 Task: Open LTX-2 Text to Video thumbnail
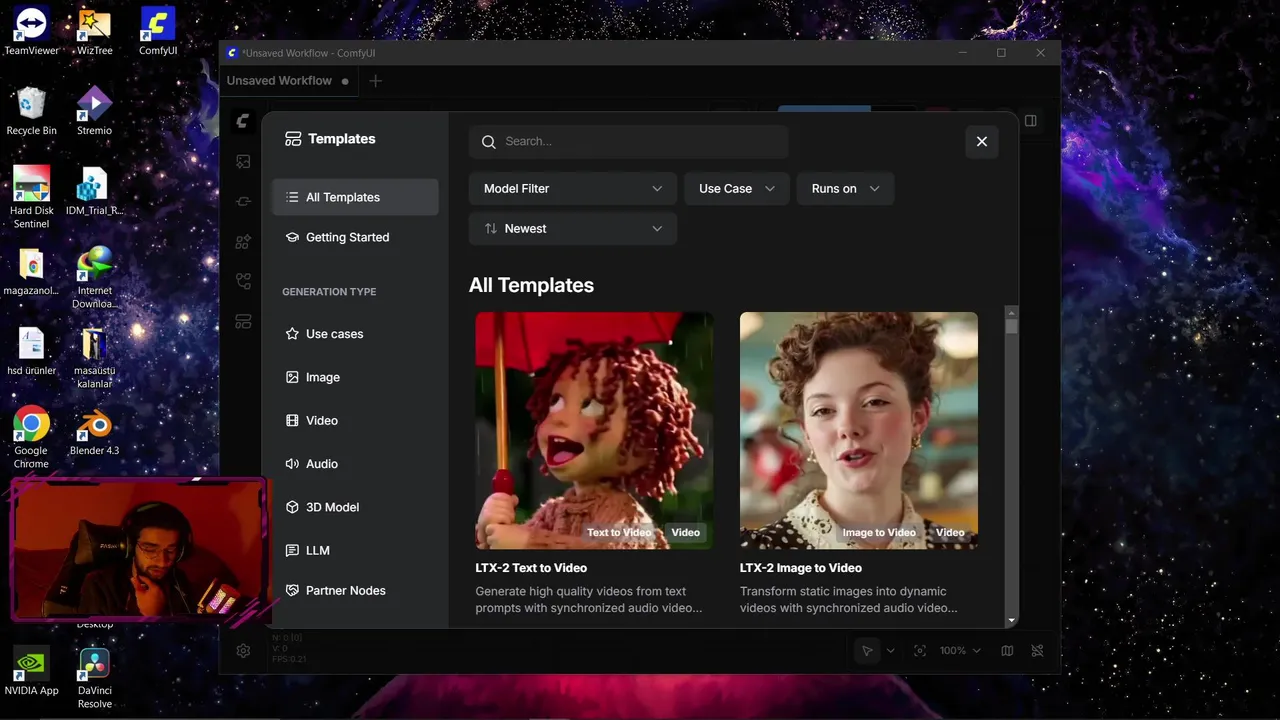(594, 430)
